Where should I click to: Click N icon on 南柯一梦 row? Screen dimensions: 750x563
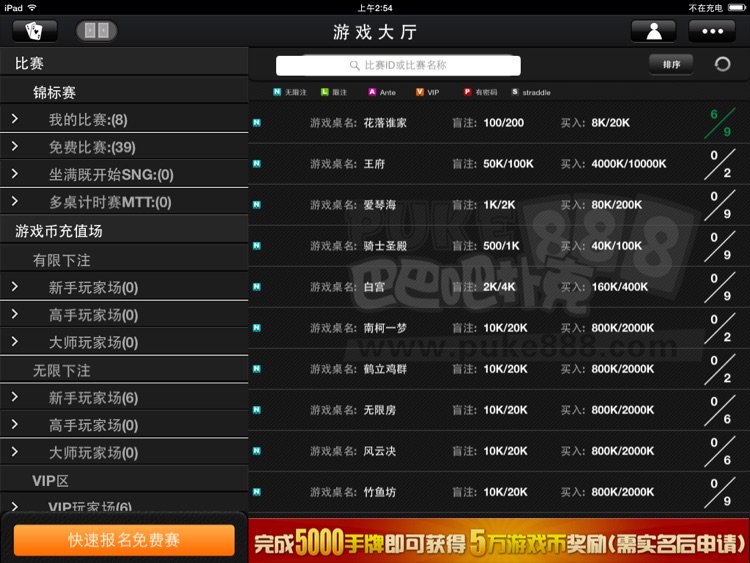pyautogui.click(x=257, y=328)
